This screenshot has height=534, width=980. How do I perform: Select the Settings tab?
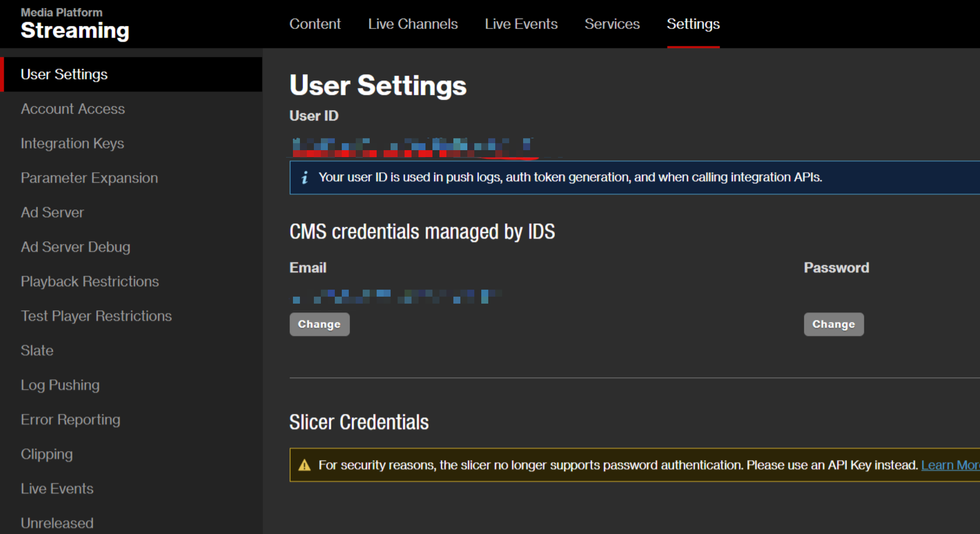tap(693, 24)
